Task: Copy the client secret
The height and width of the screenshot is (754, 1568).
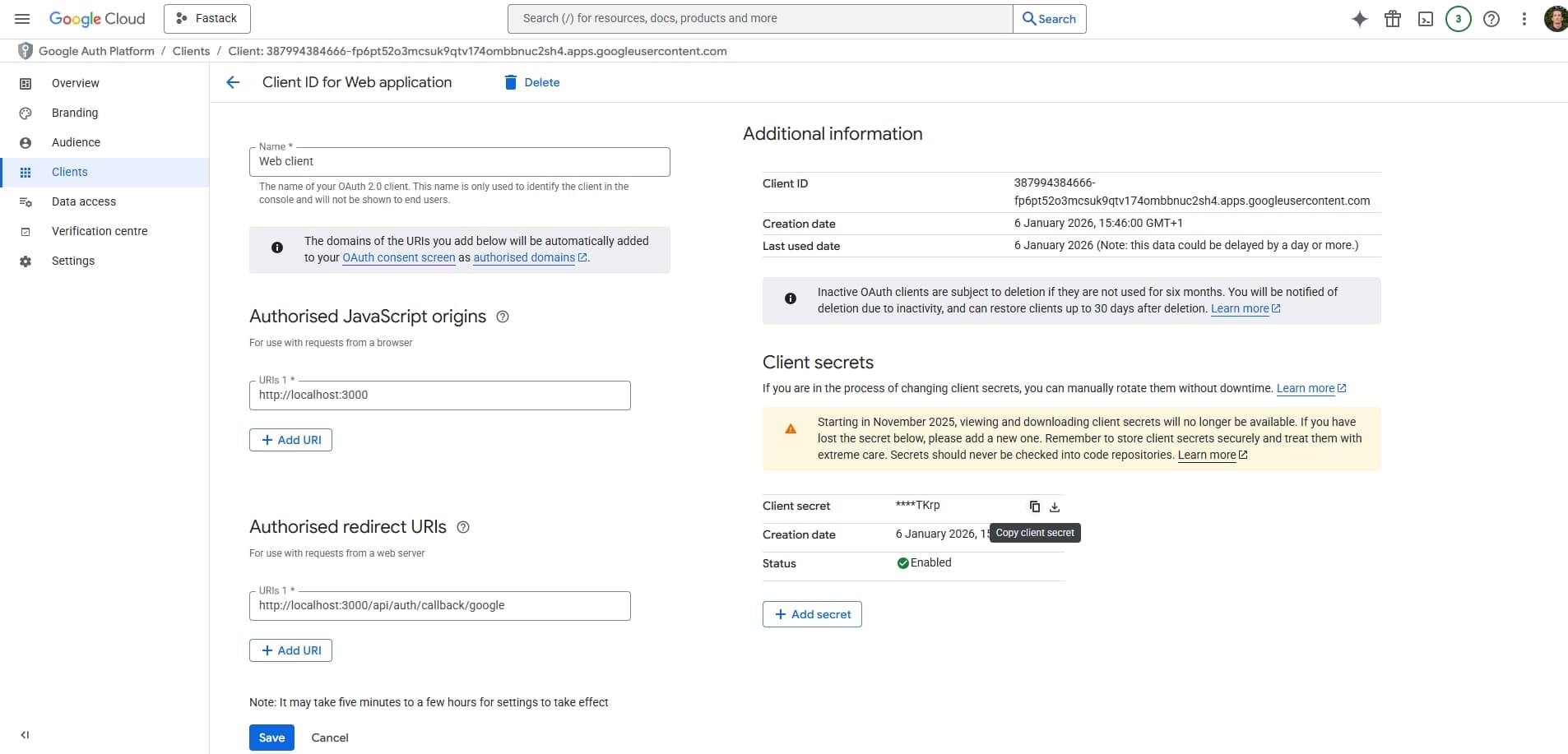Action: (1035, 507)
